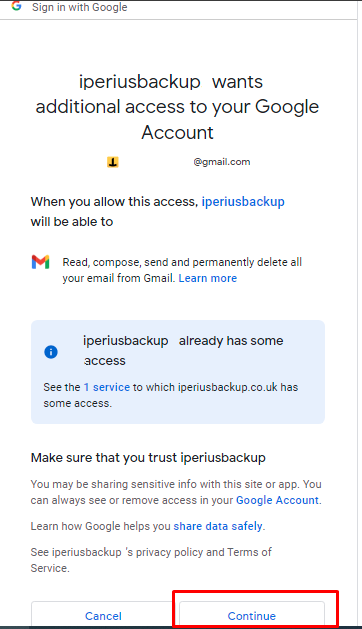Click the Continue button
This screenshot has height=629, width=362.
(x=252, y=615)
